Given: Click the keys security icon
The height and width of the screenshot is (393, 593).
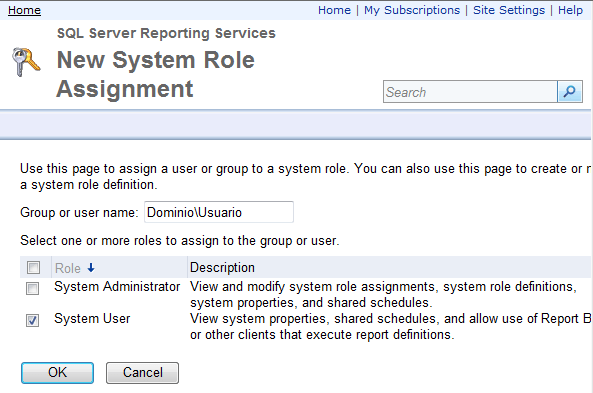Looking at the screenshot, I should tap(26, 62).
